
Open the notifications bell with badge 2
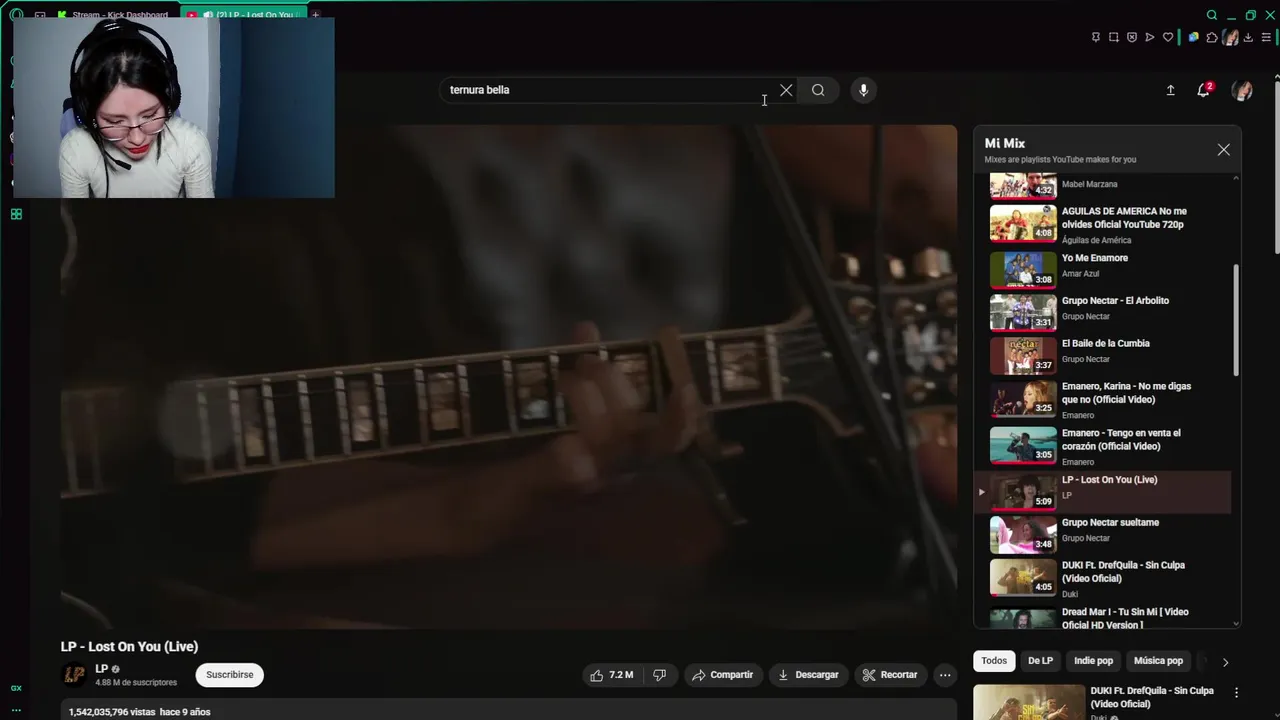coord(1204,90)
